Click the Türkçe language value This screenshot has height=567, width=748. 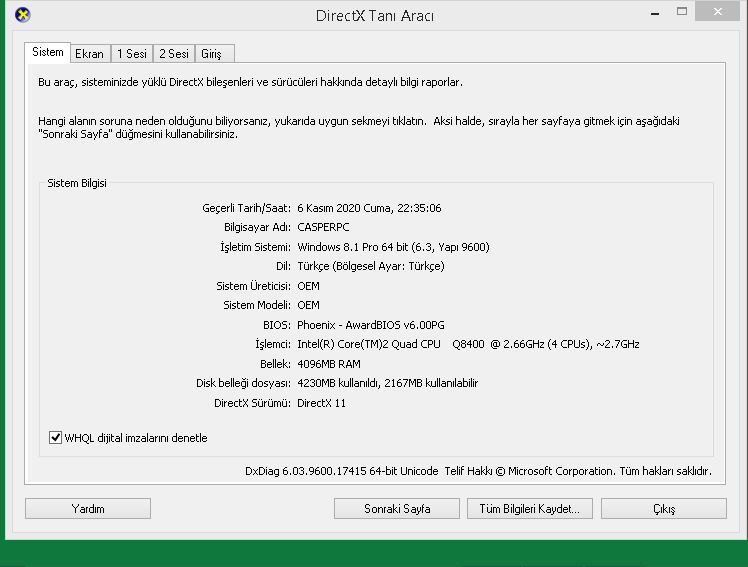tap(371, 266)
